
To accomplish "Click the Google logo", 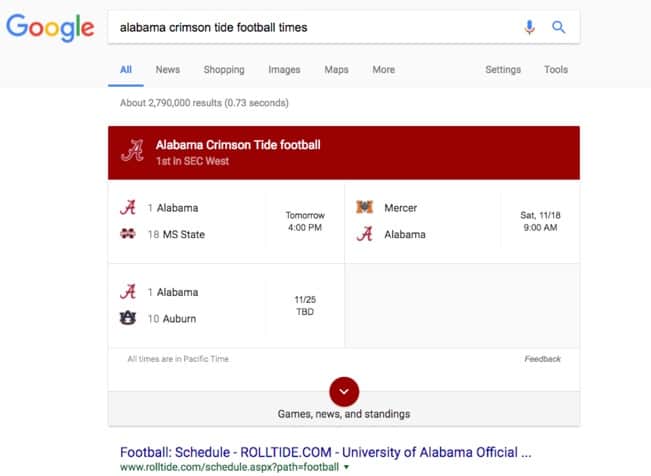I will click(x=50, y=27).
